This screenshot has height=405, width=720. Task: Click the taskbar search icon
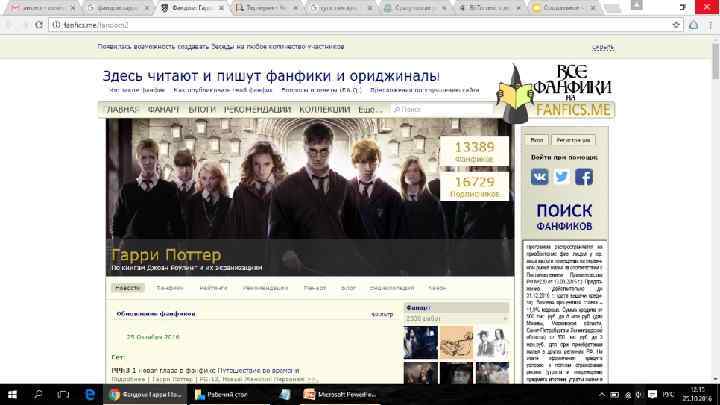tap(38, 394)
